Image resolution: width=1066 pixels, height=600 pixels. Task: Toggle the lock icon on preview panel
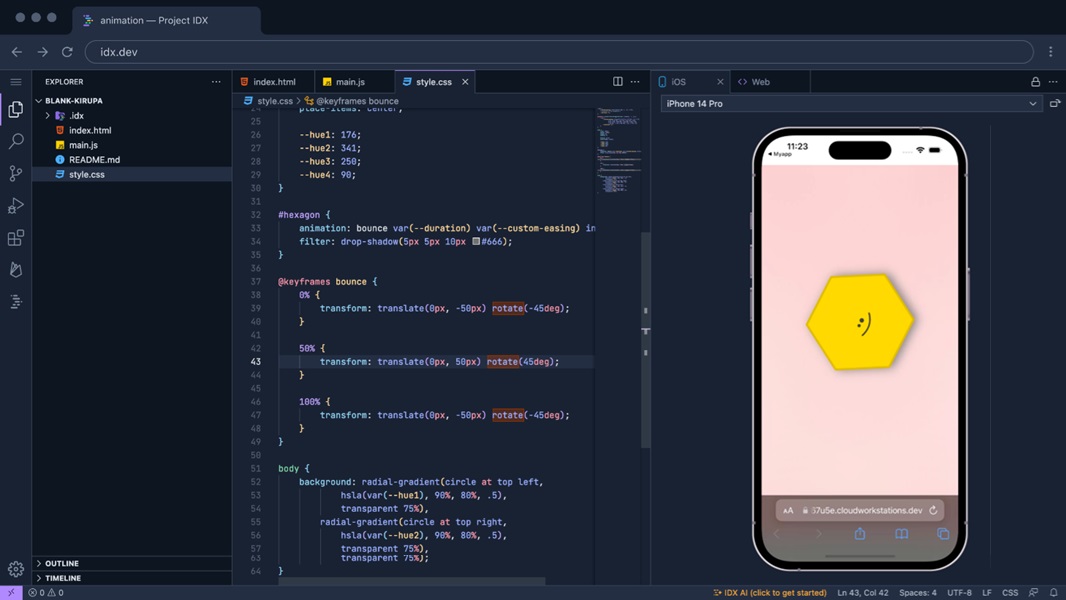[x=1035, y=82]
